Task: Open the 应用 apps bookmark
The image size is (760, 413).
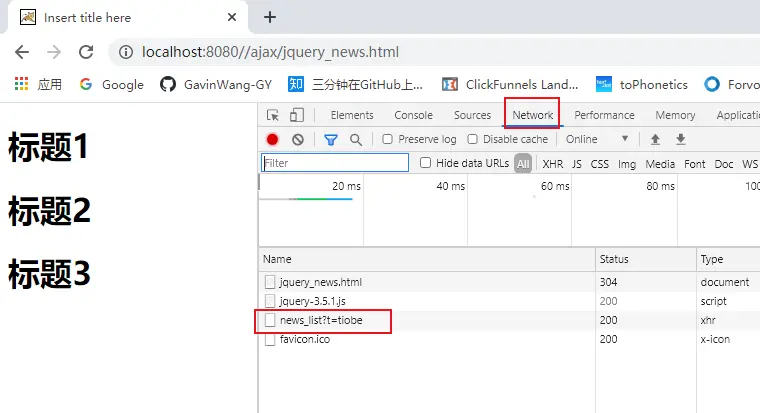Action: [38, 84]
